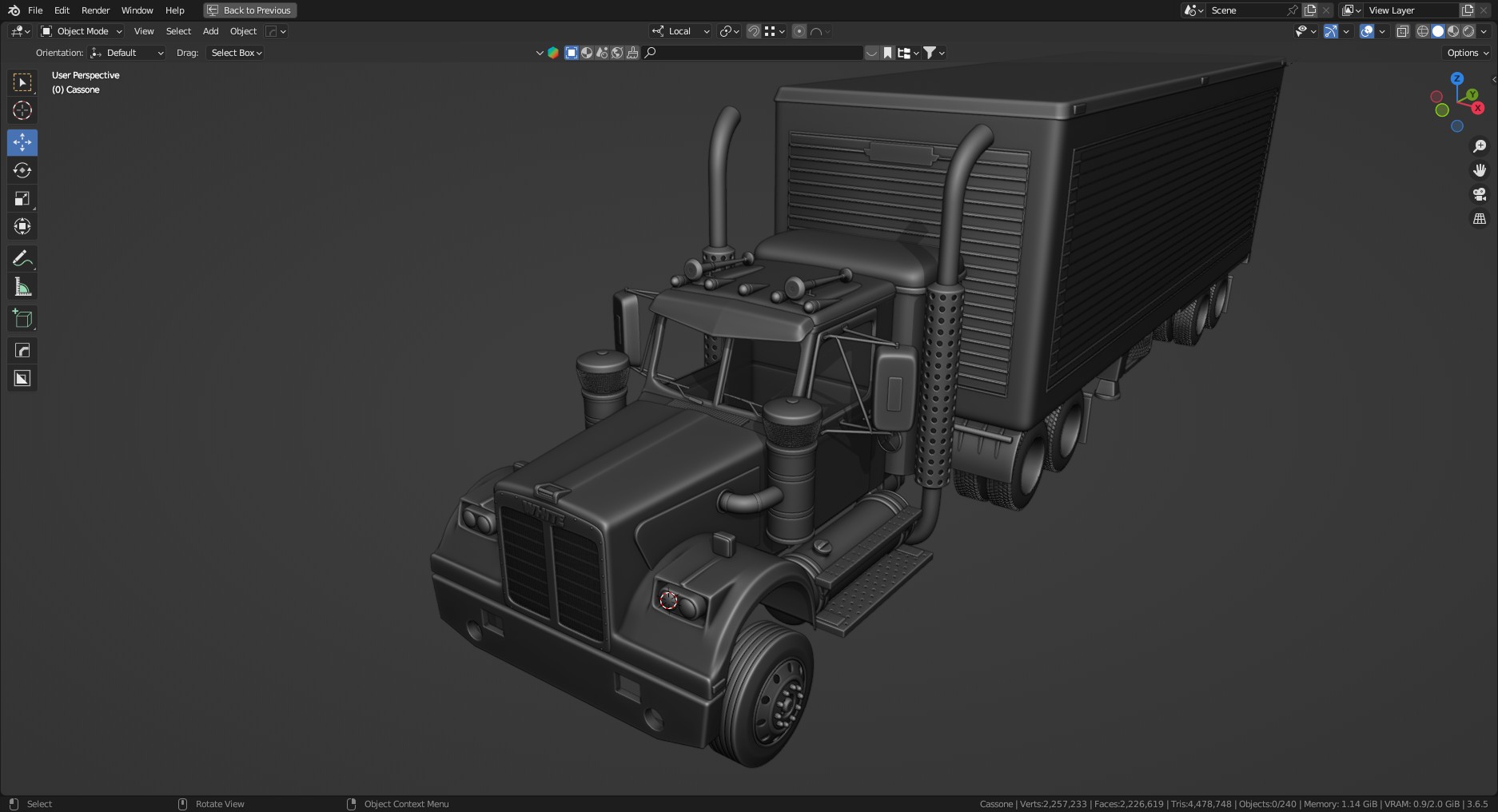Expand the Options dropdown
The height and width of the screenshot is (812, 1498).
(x=1468, y=53)
